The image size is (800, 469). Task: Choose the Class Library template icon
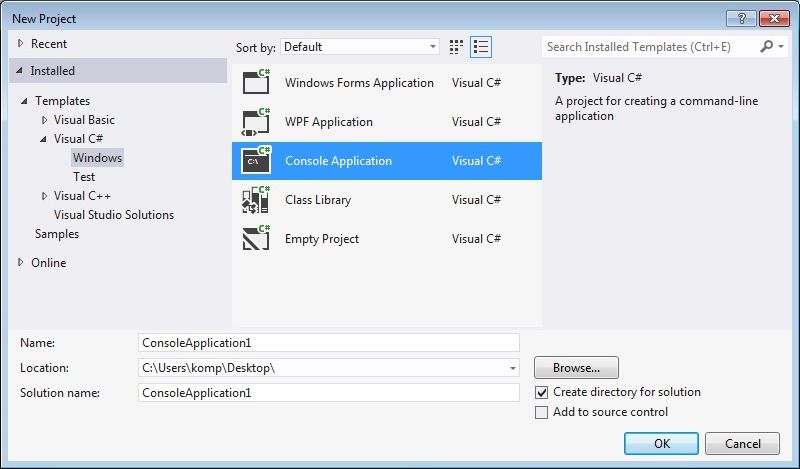tap(256, 200)
